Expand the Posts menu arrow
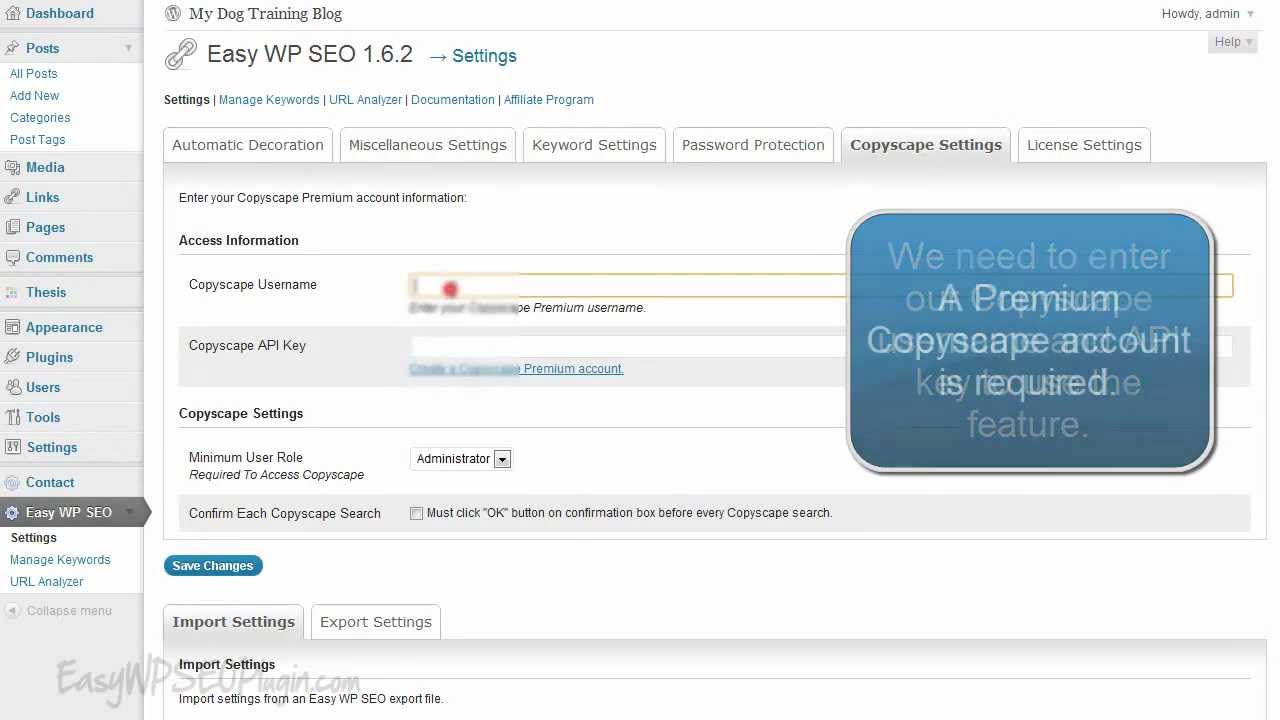Viewport: 1280px width, 720px height. pos(128,48)
